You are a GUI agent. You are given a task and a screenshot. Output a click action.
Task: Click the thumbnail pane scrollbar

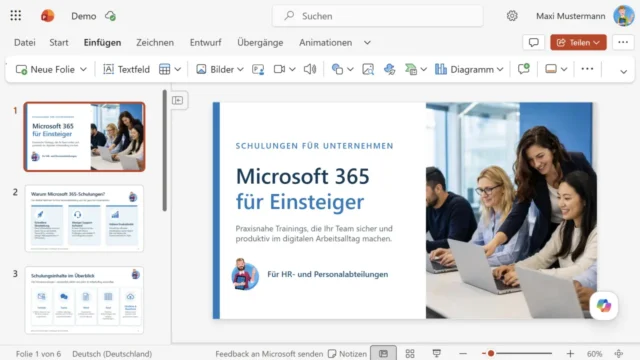pyautogui.click(x=164, y=150)
